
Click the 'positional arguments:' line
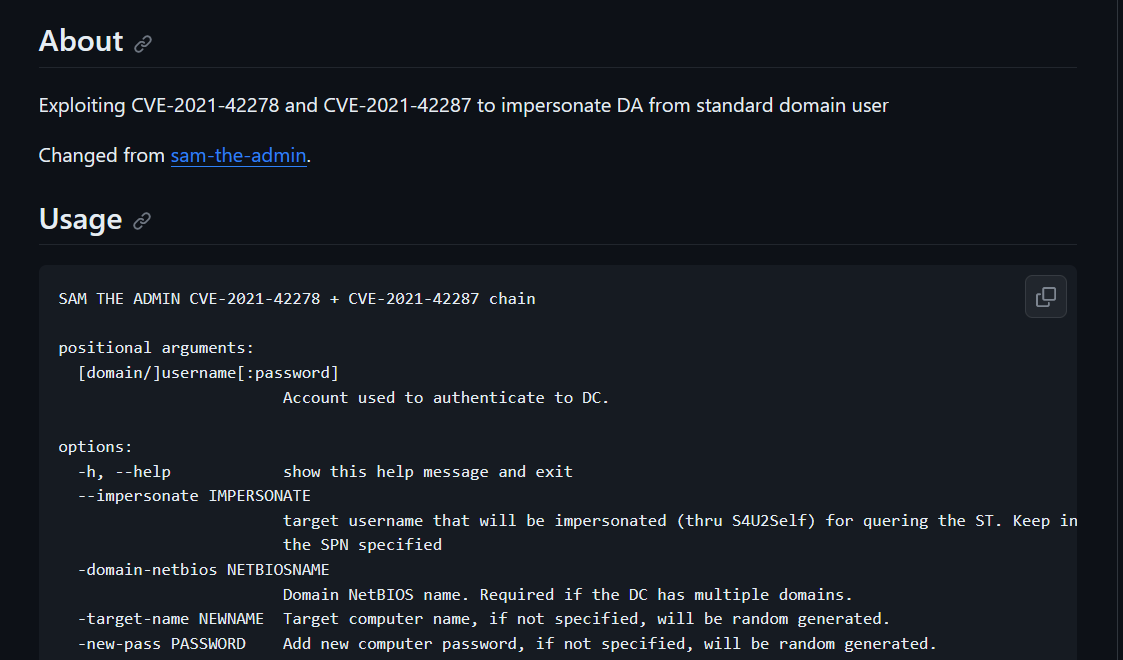point(156,348)
